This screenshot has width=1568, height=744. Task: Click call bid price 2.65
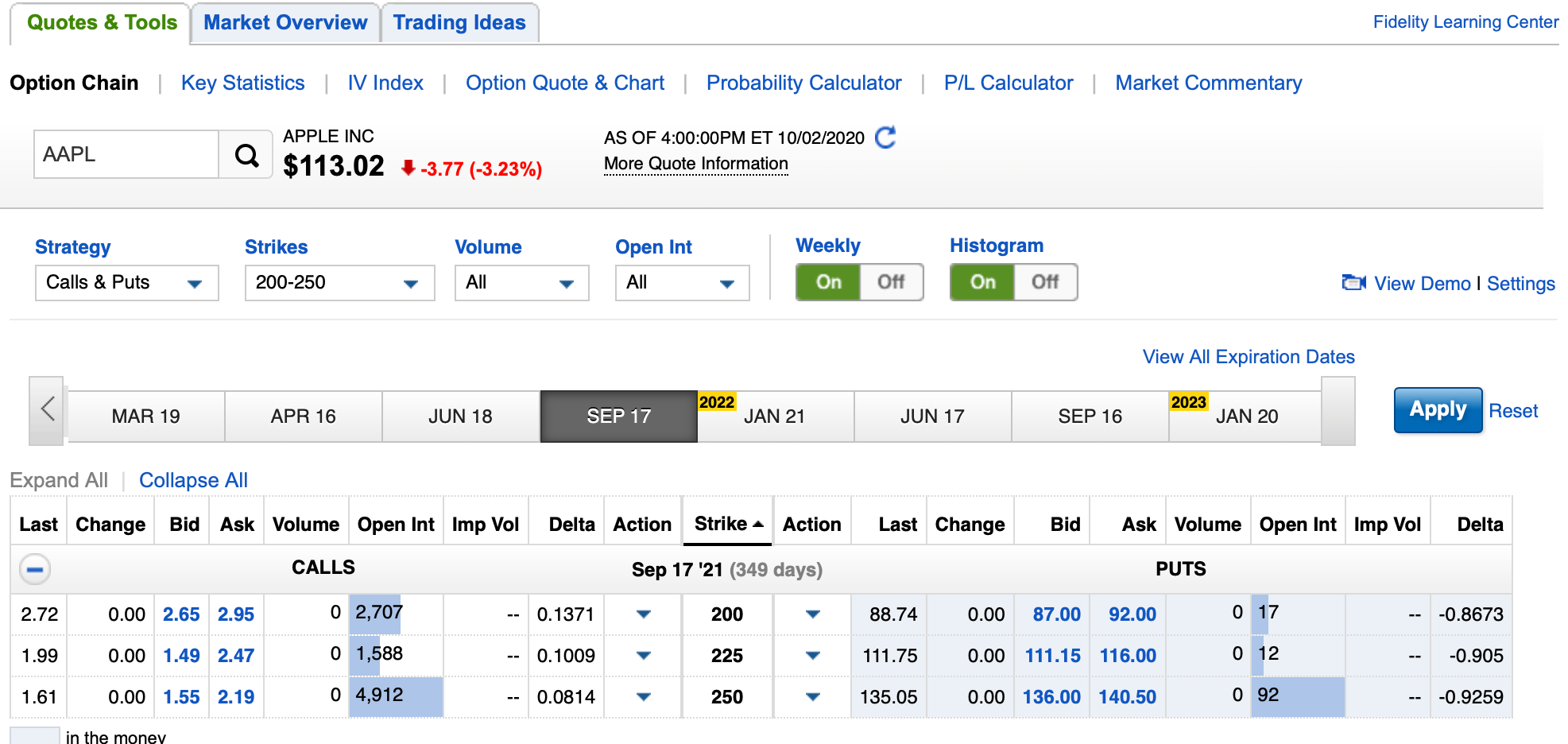click(181, 614)
